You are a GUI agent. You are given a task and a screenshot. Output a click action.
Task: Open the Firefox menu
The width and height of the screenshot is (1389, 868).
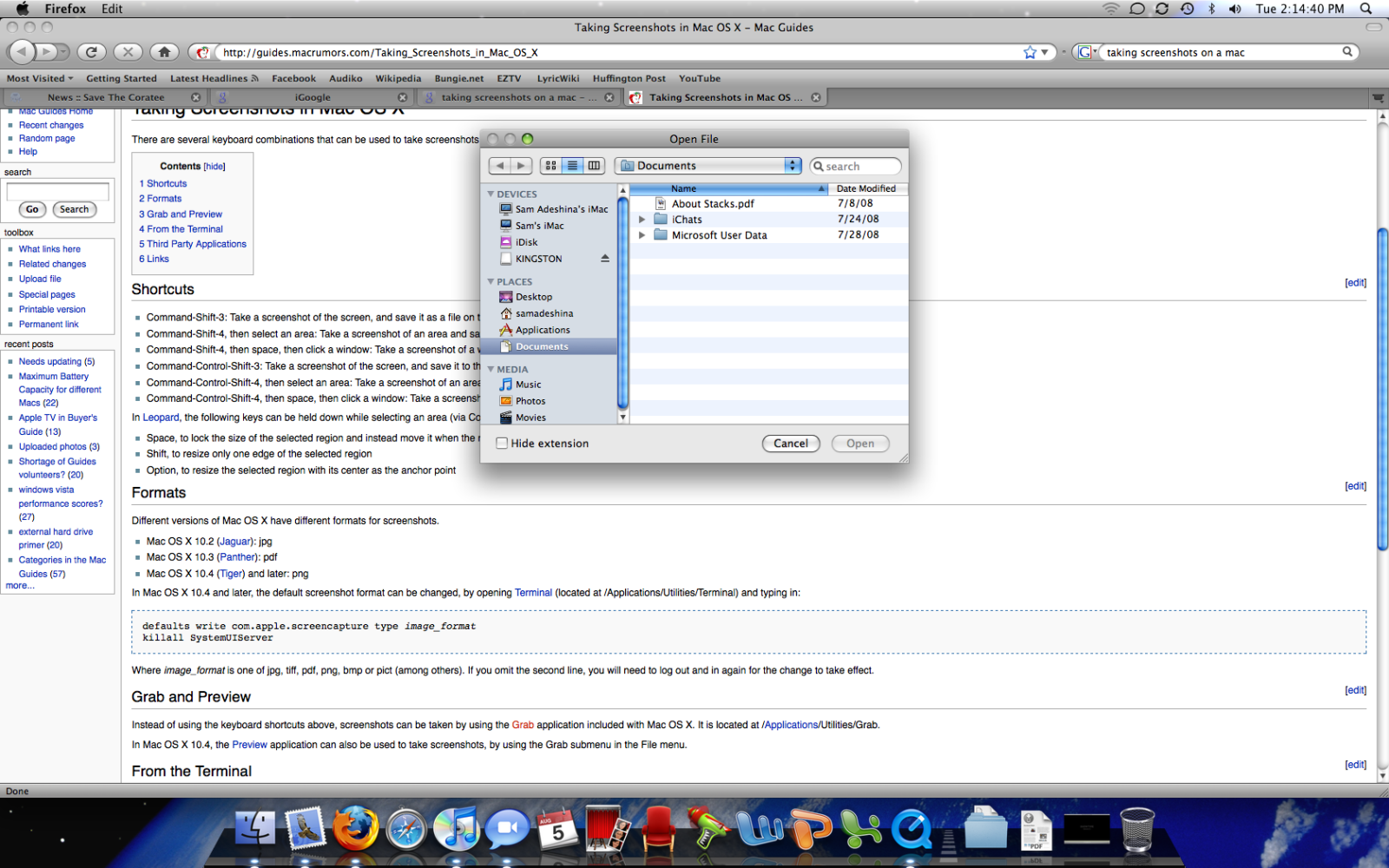(x=65, y=9)
